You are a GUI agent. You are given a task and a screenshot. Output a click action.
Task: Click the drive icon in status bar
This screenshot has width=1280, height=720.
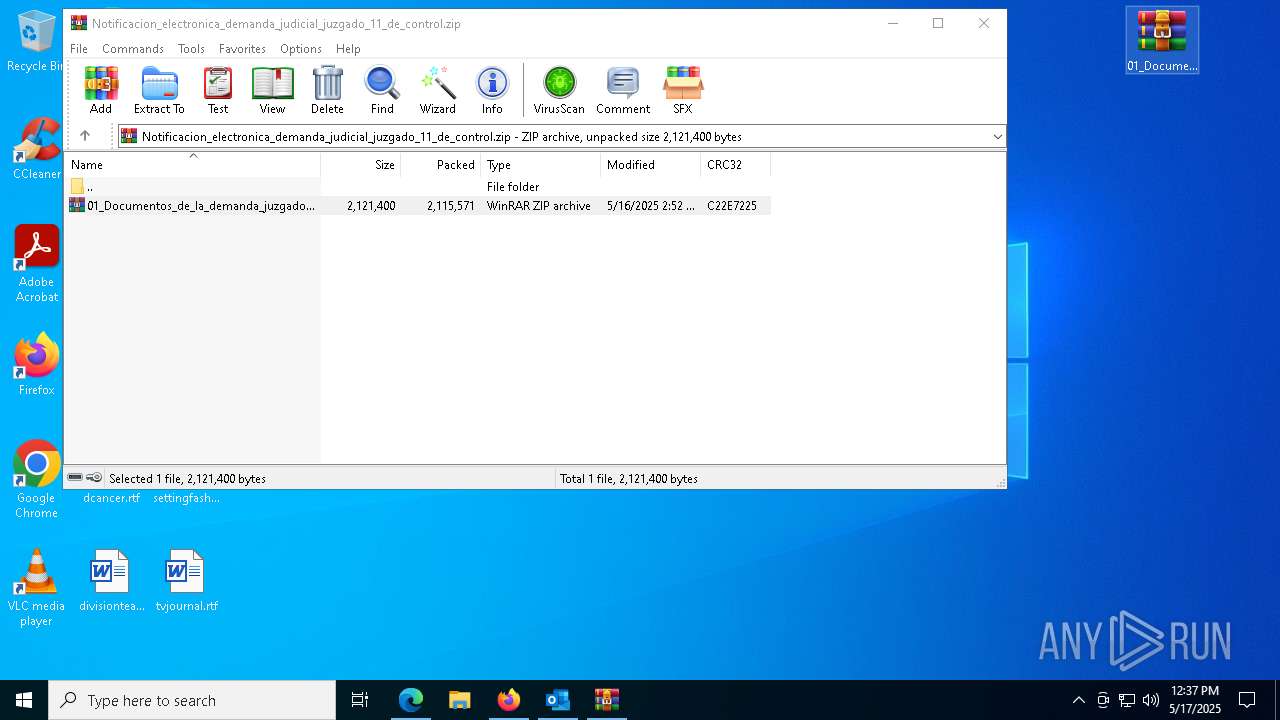click(x=75, y=478)
